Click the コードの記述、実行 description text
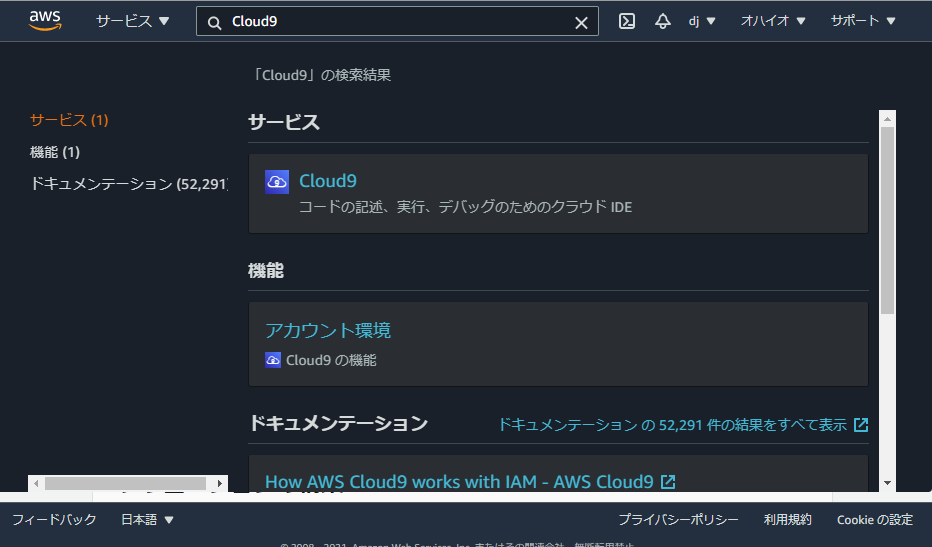This screenshot has height=547, width=932. pos(465,207)
